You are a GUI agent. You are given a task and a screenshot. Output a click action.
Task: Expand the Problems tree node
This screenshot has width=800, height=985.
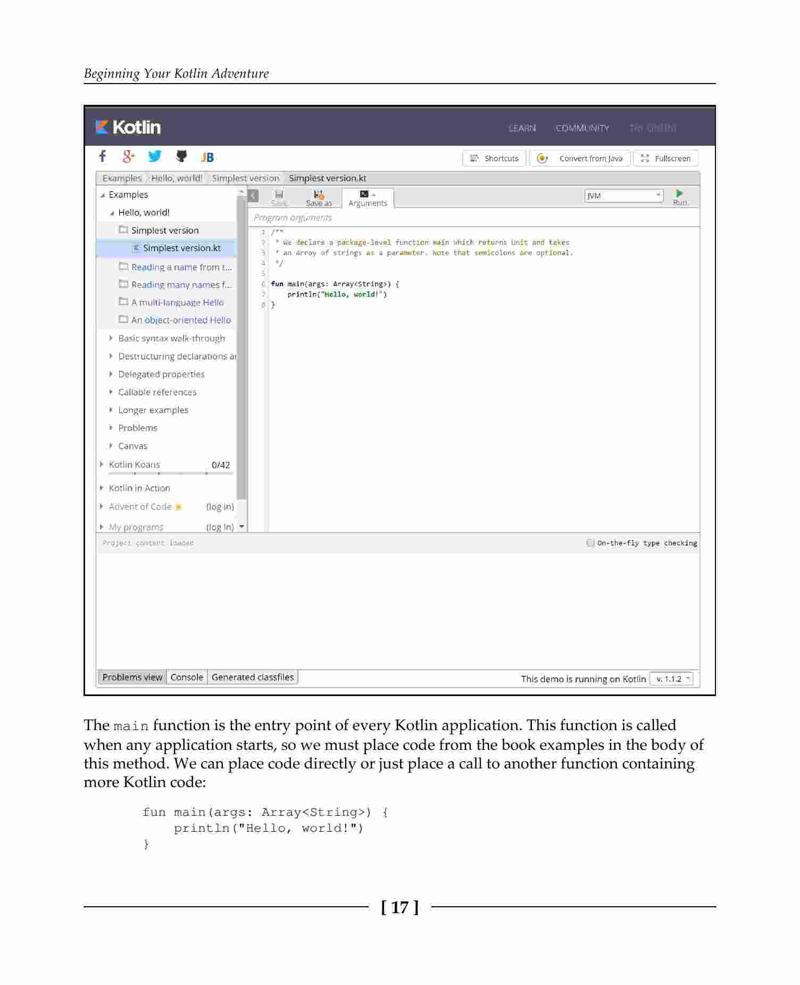coord(111,428)
